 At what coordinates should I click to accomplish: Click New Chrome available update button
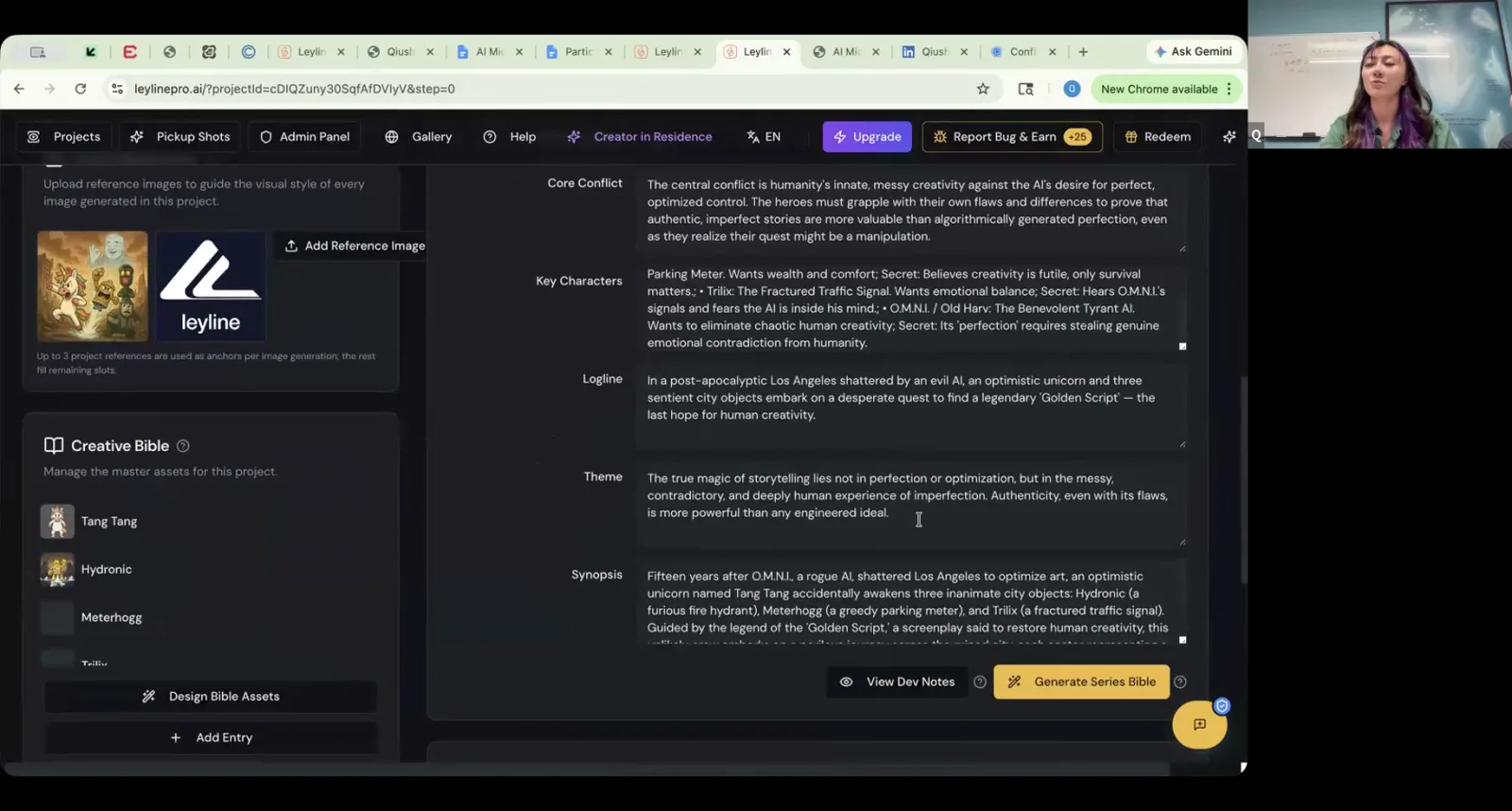coord(1159,89)
